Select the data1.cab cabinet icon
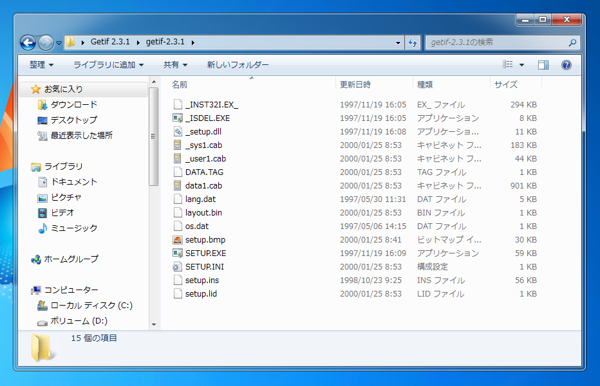The width and height of the screenshot is (600, 386). point(177,186)
